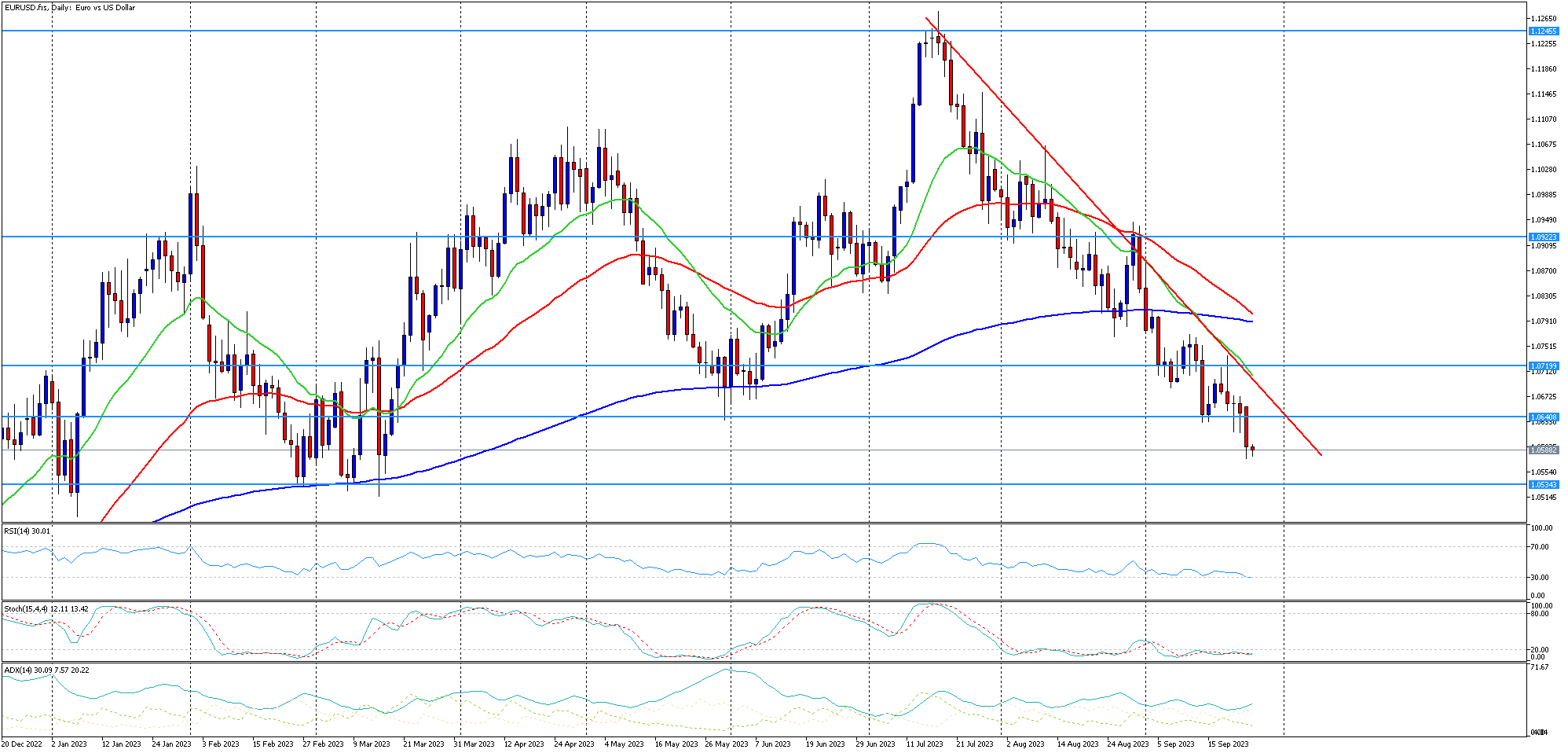Click the "3 Feb 2023" date label
The image size is (1568, 753).
coord(221,744)
